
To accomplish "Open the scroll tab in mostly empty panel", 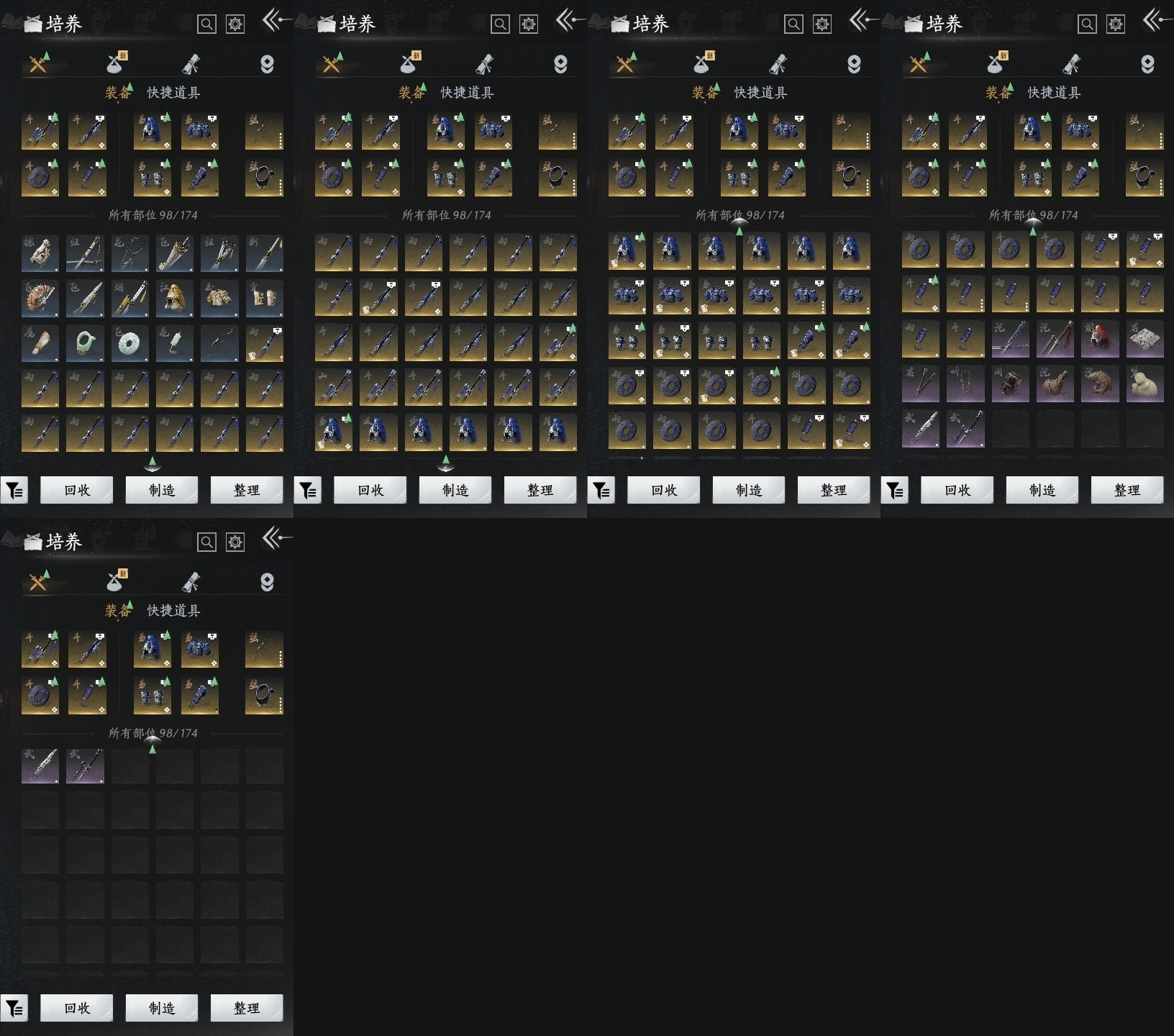I will [191, 582].
